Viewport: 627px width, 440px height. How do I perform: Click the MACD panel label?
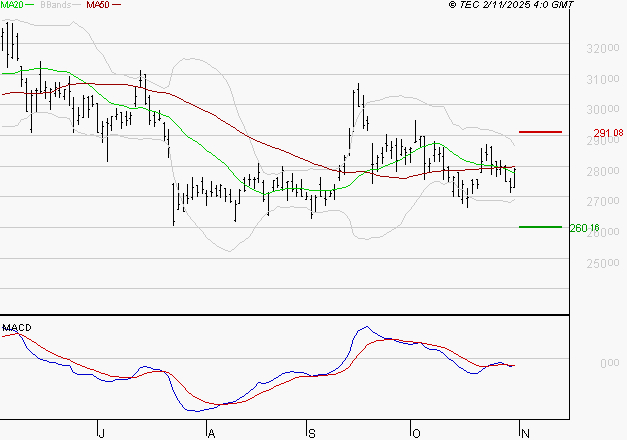pos(17,328)
